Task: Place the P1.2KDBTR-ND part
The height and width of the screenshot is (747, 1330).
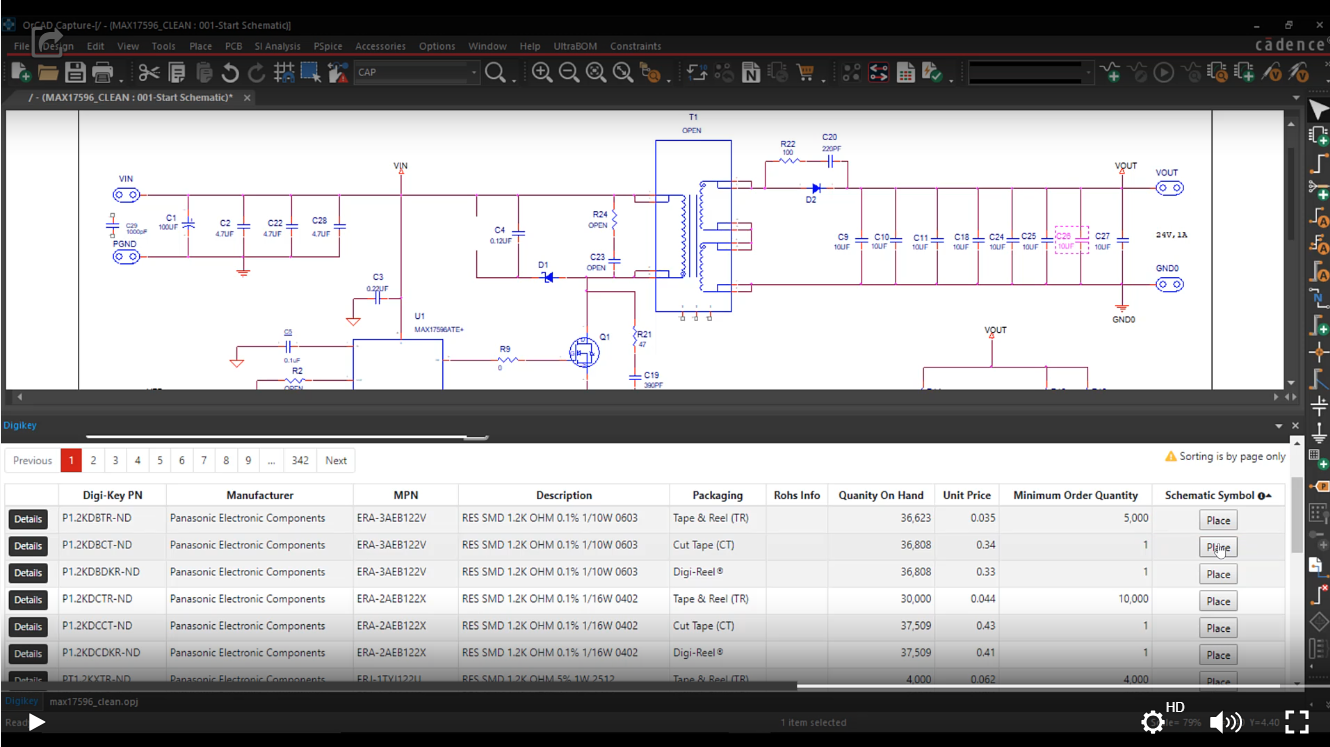Action: pyautogui.click(x=1218, y=520)
